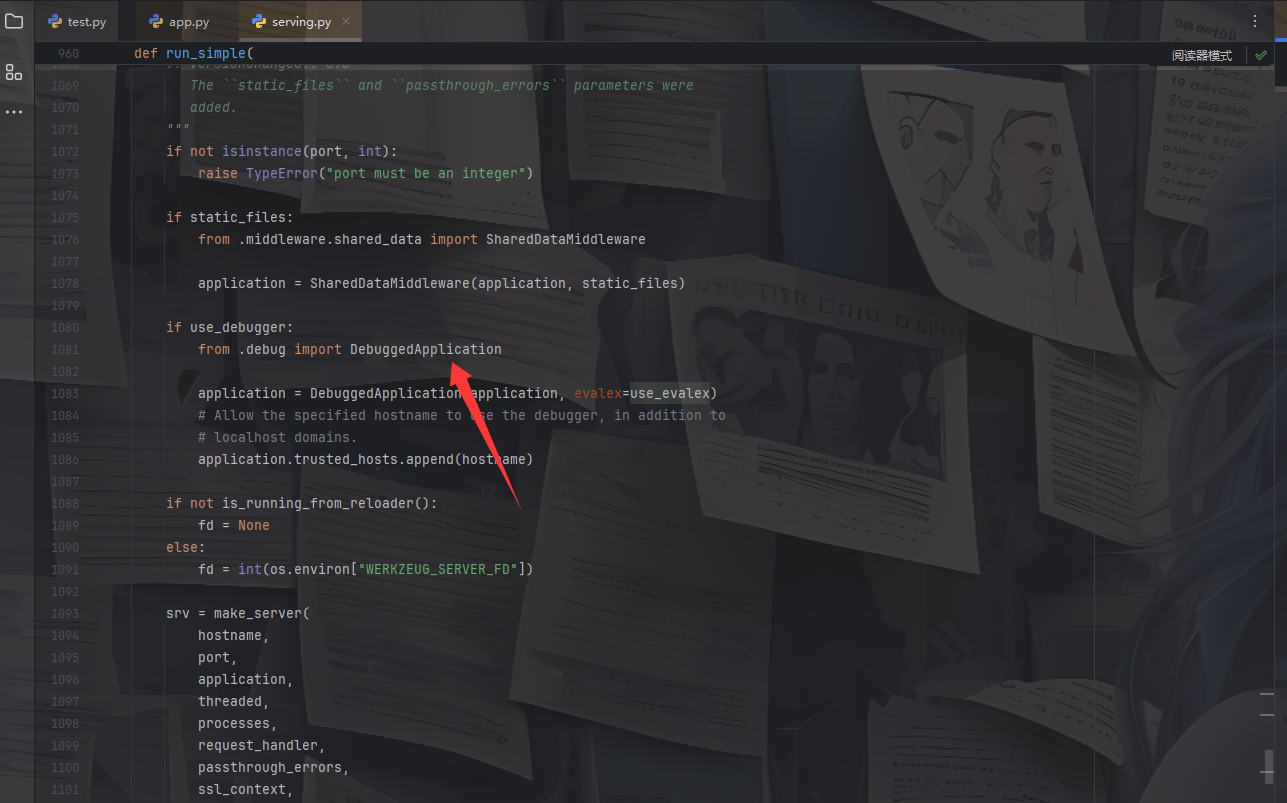The width and height of the screenshot is (1287, 803).
Task: Show more tool windows via ellipsis icon
Action: point(14,112)
